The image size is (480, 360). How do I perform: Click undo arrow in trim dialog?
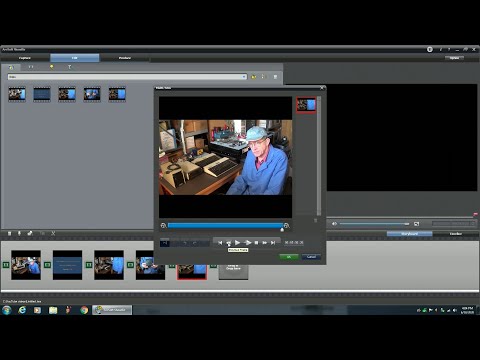185,243
